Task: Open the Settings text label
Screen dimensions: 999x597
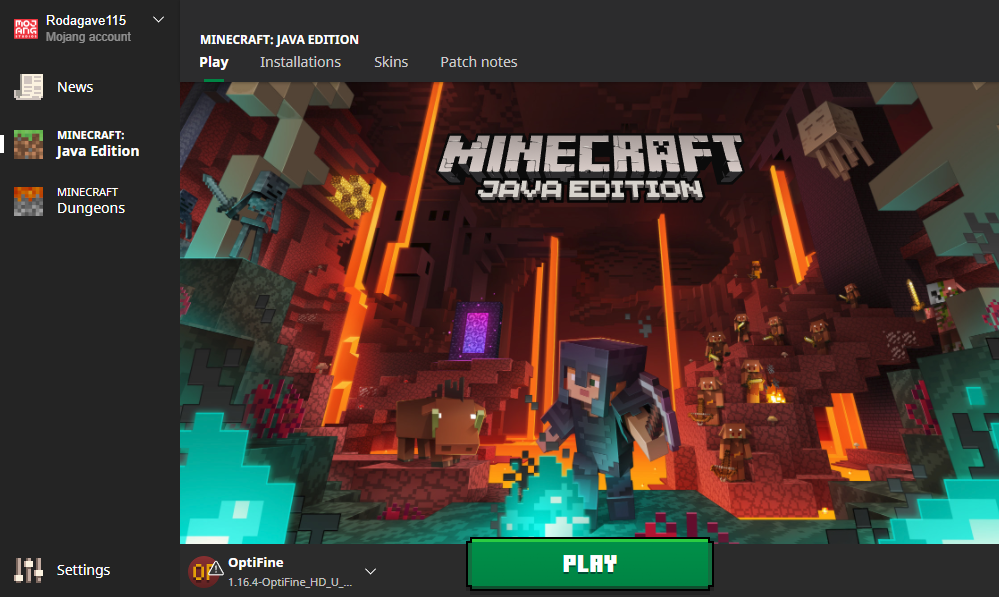Action: coord(83,570)
